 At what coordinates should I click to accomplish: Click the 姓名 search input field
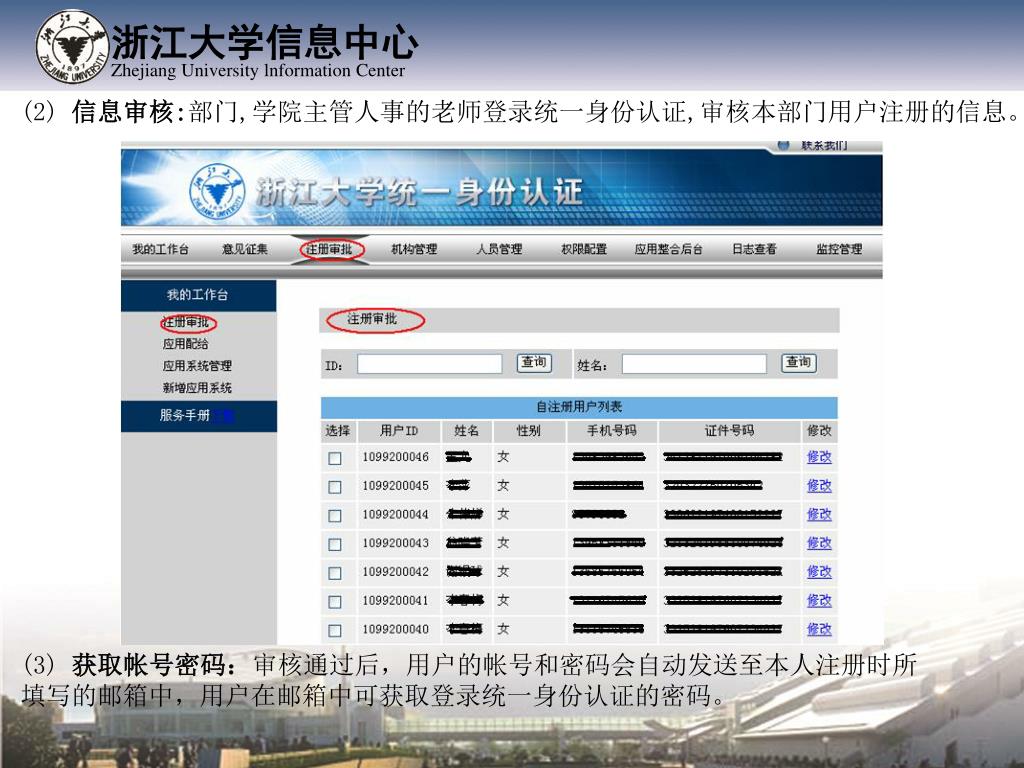(x=694, y=364)
